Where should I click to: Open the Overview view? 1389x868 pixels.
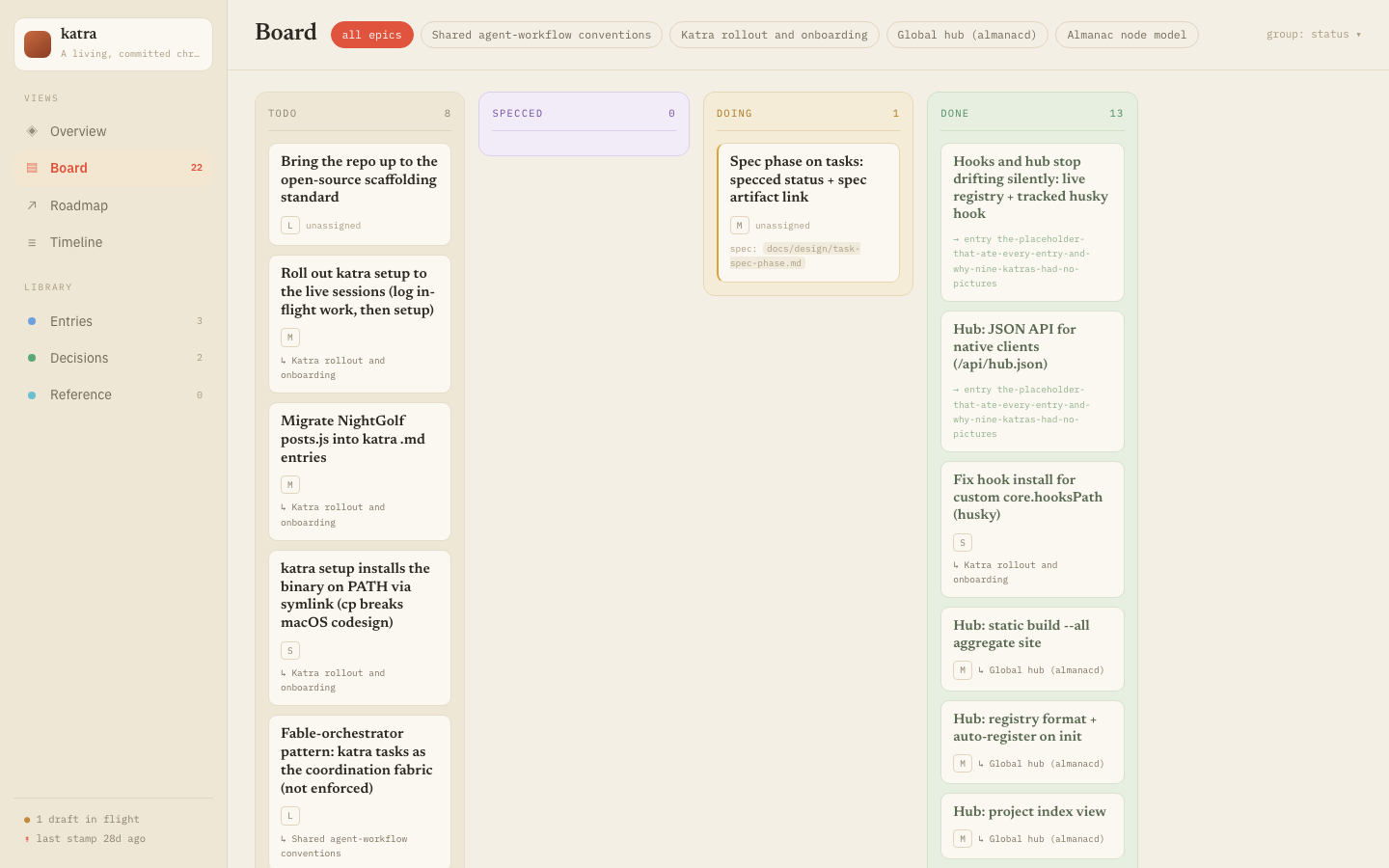coord(113,131)
